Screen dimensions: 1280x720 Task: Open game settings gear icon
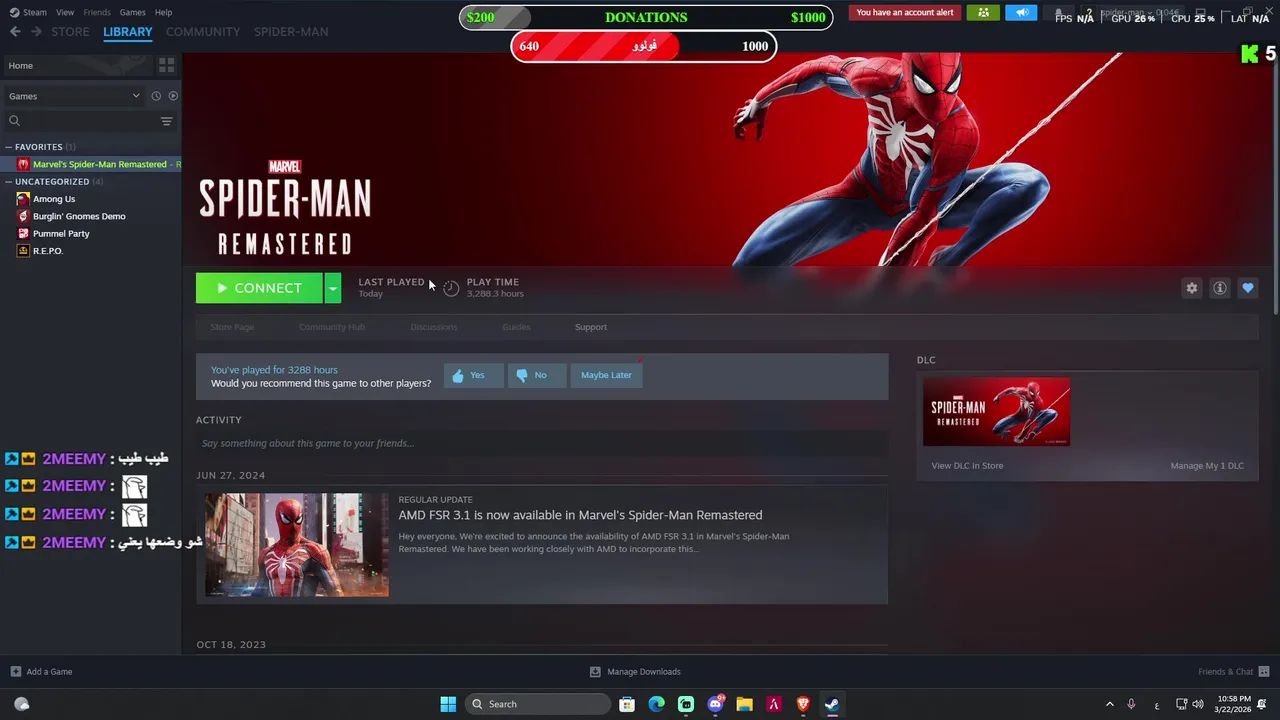point(1191,288)
